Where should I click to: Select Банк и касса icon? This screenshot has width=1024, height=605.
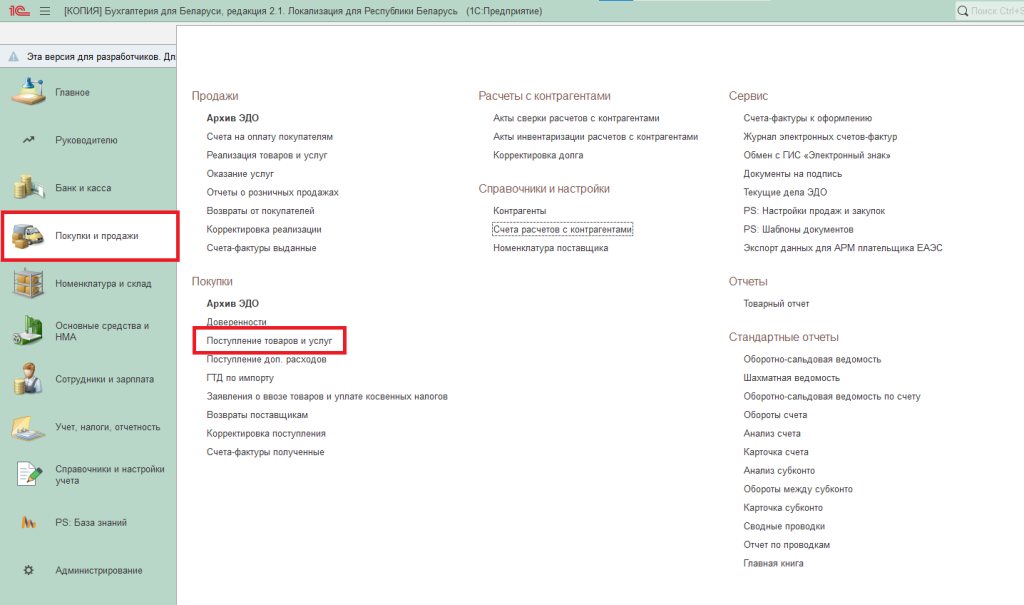tap(28, 187)
